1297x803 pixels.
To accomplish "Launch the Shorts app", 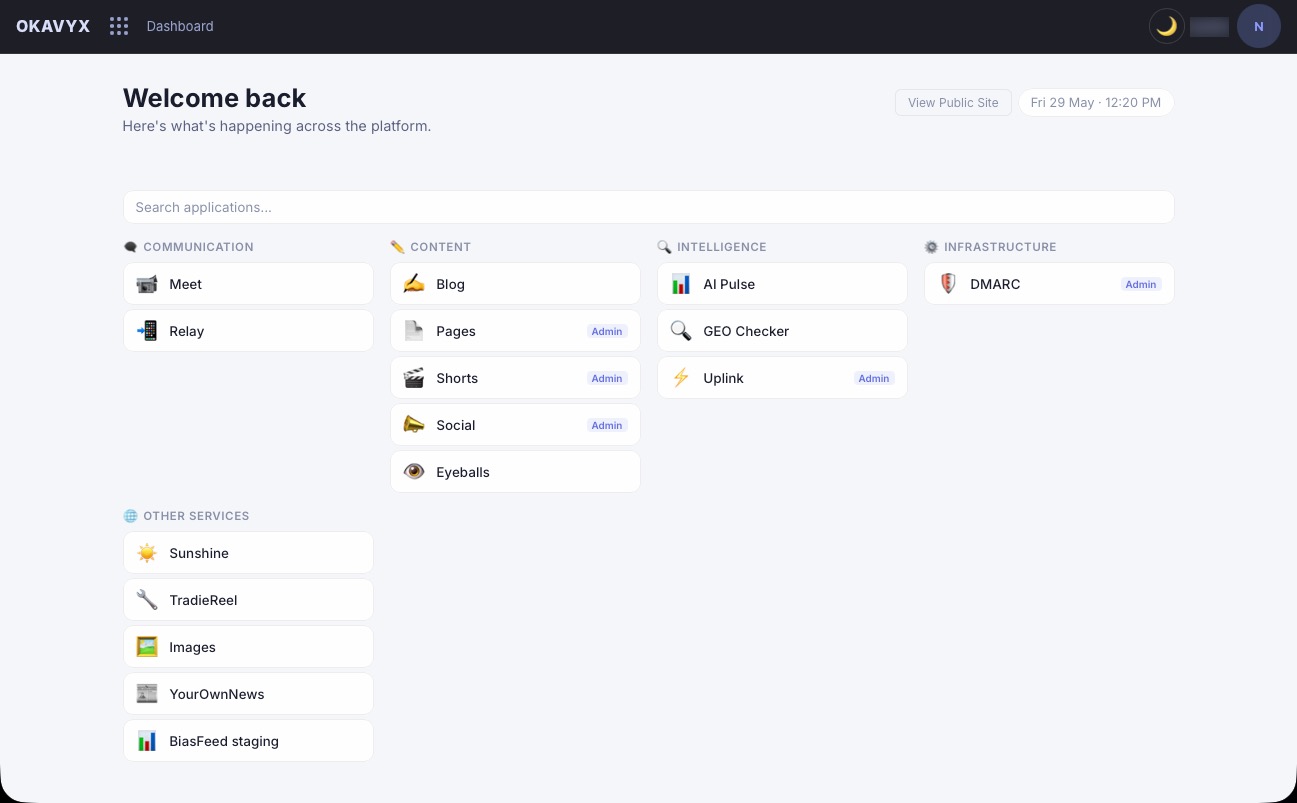I will 515,378.
